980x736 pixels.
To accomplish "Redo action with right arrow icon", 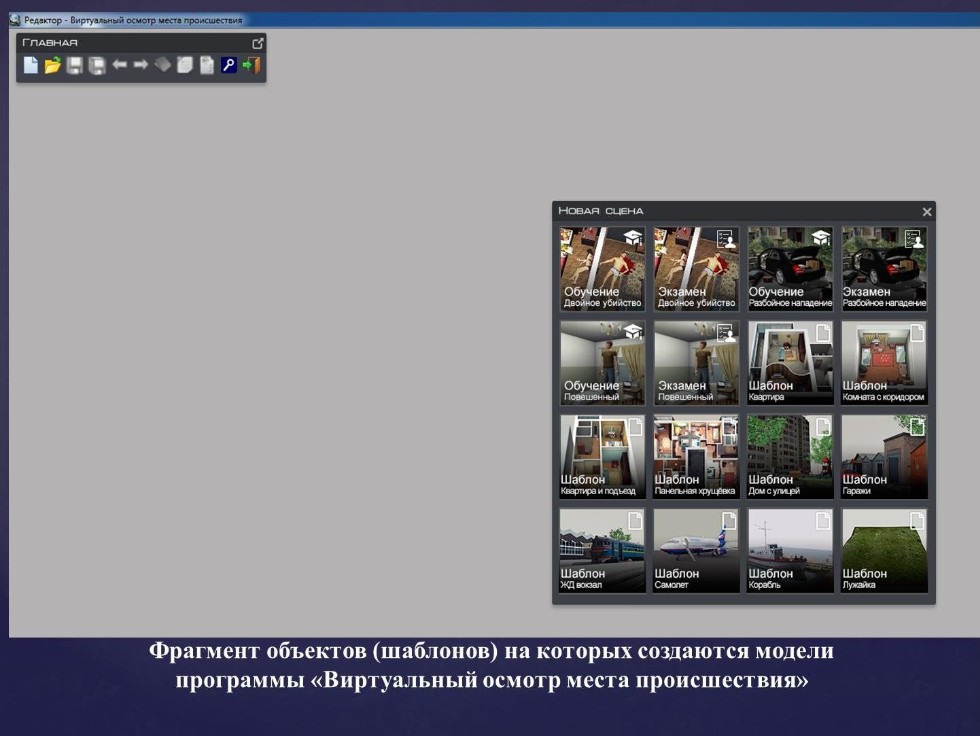I will pyautogui.click(x=139, y=64).
